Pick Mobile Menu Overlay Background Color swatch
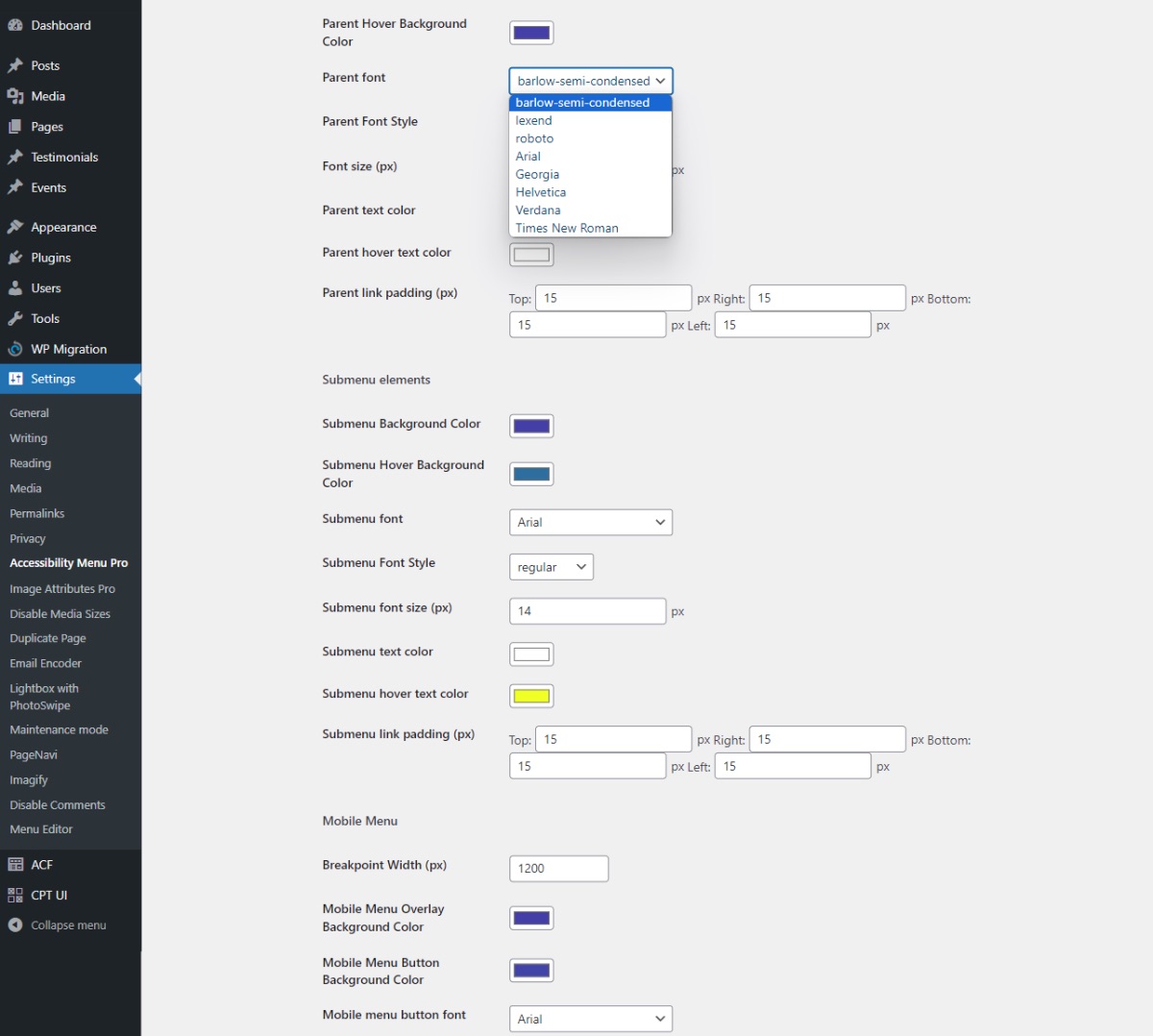Image resolution: width=1153 pixels, height=1036 pixels. [531, 918]
